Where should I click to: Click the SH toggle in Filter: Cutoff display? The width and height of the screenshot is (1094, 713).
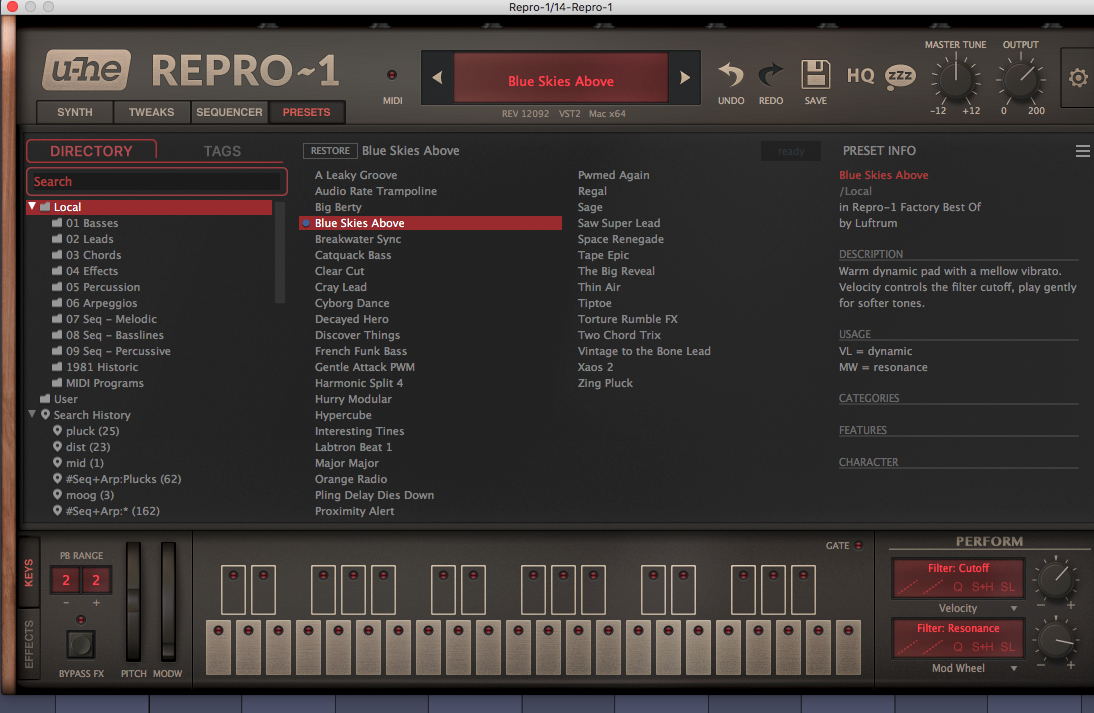tap(982, 587)
